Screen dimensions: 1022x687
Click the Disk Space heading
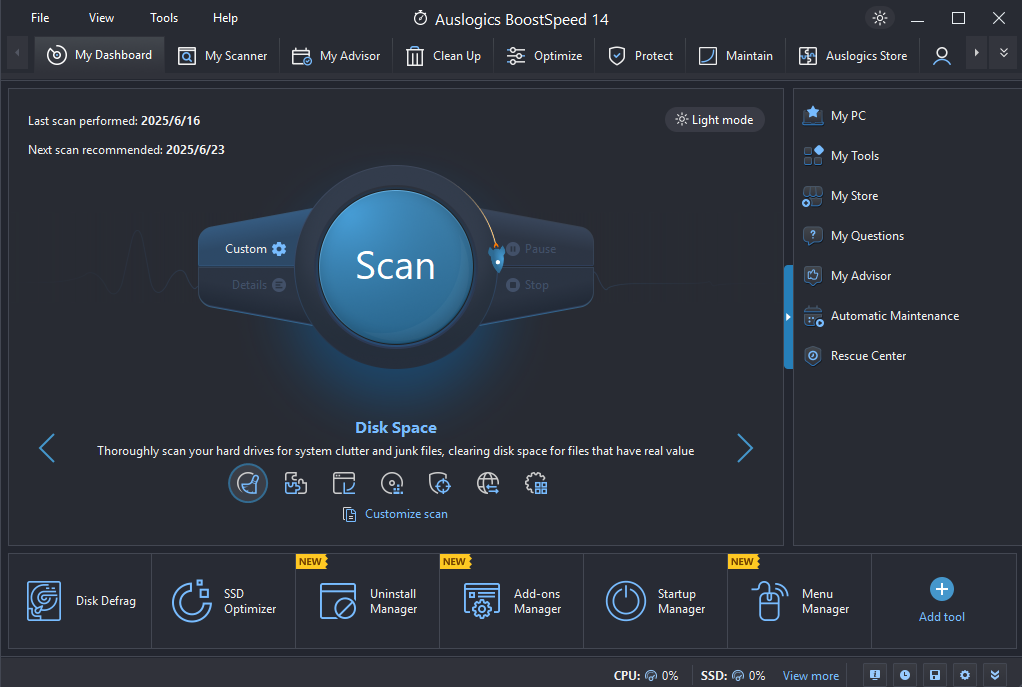[396, 428]
